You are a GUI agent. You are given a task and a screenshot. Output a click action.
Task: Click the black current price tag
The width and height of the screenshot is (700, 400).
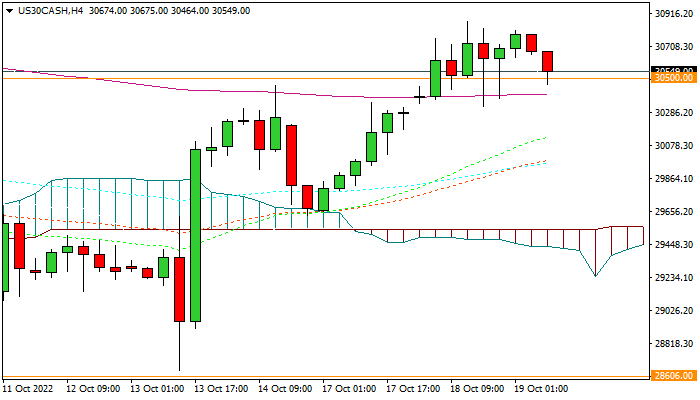(672, 69)
